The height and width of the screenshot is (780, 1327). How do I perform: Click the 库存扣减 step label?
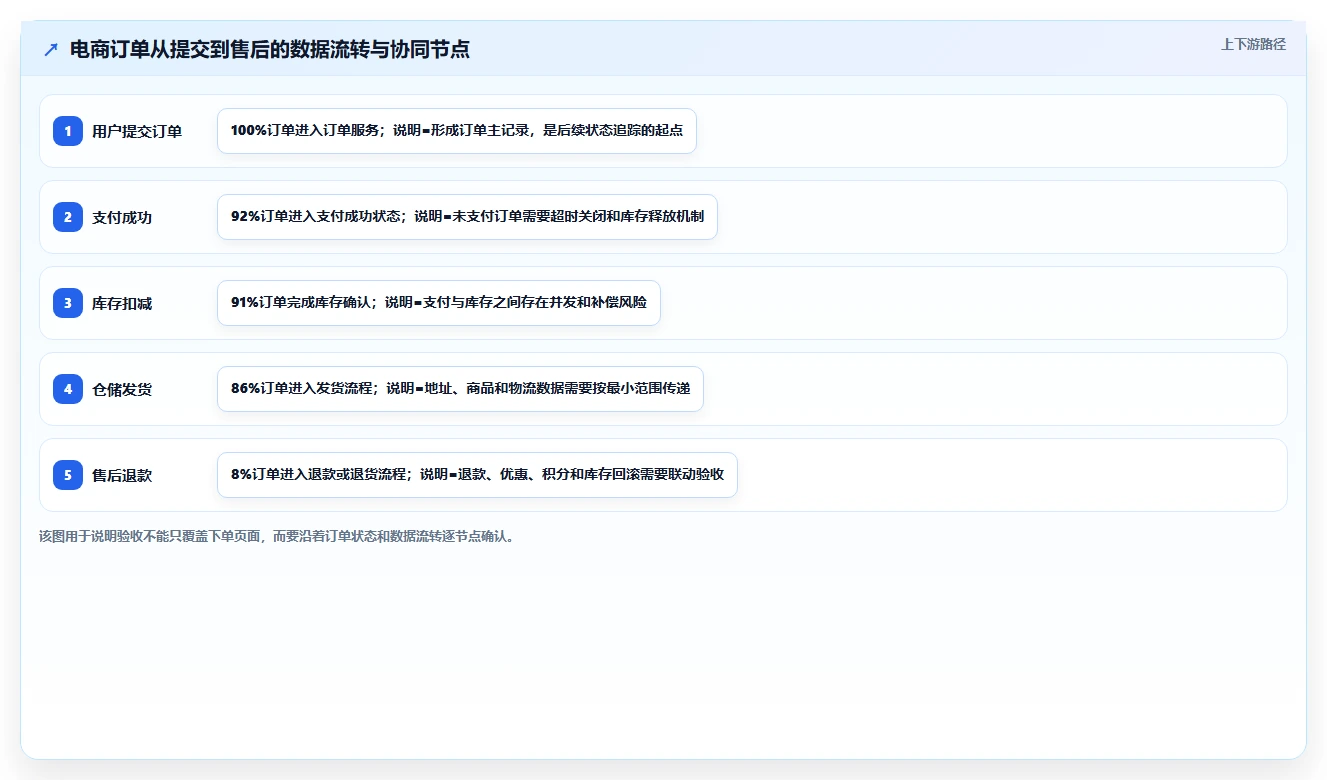click(x=122, y=303)
